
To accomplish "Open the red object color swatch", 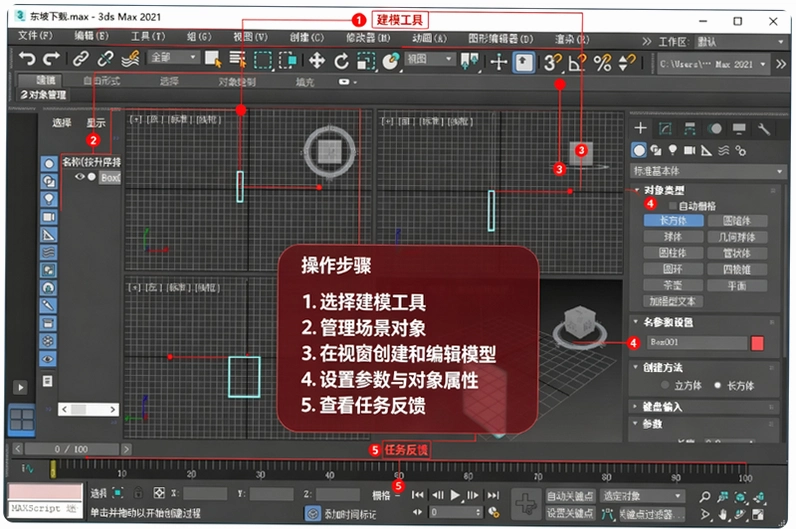I will coord(757,343).
